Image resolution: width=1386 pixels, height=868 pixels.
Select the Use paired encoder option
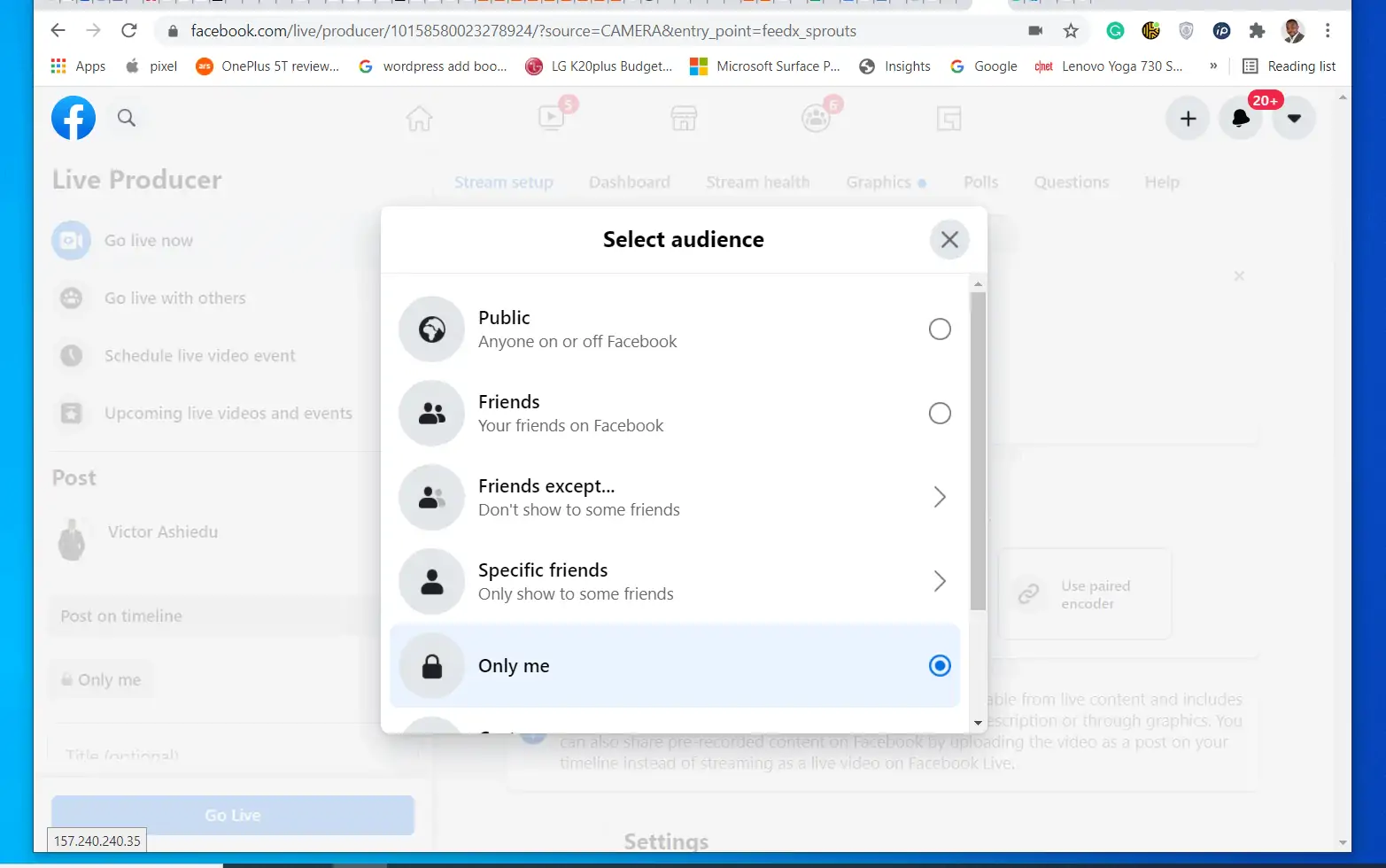1085,594
